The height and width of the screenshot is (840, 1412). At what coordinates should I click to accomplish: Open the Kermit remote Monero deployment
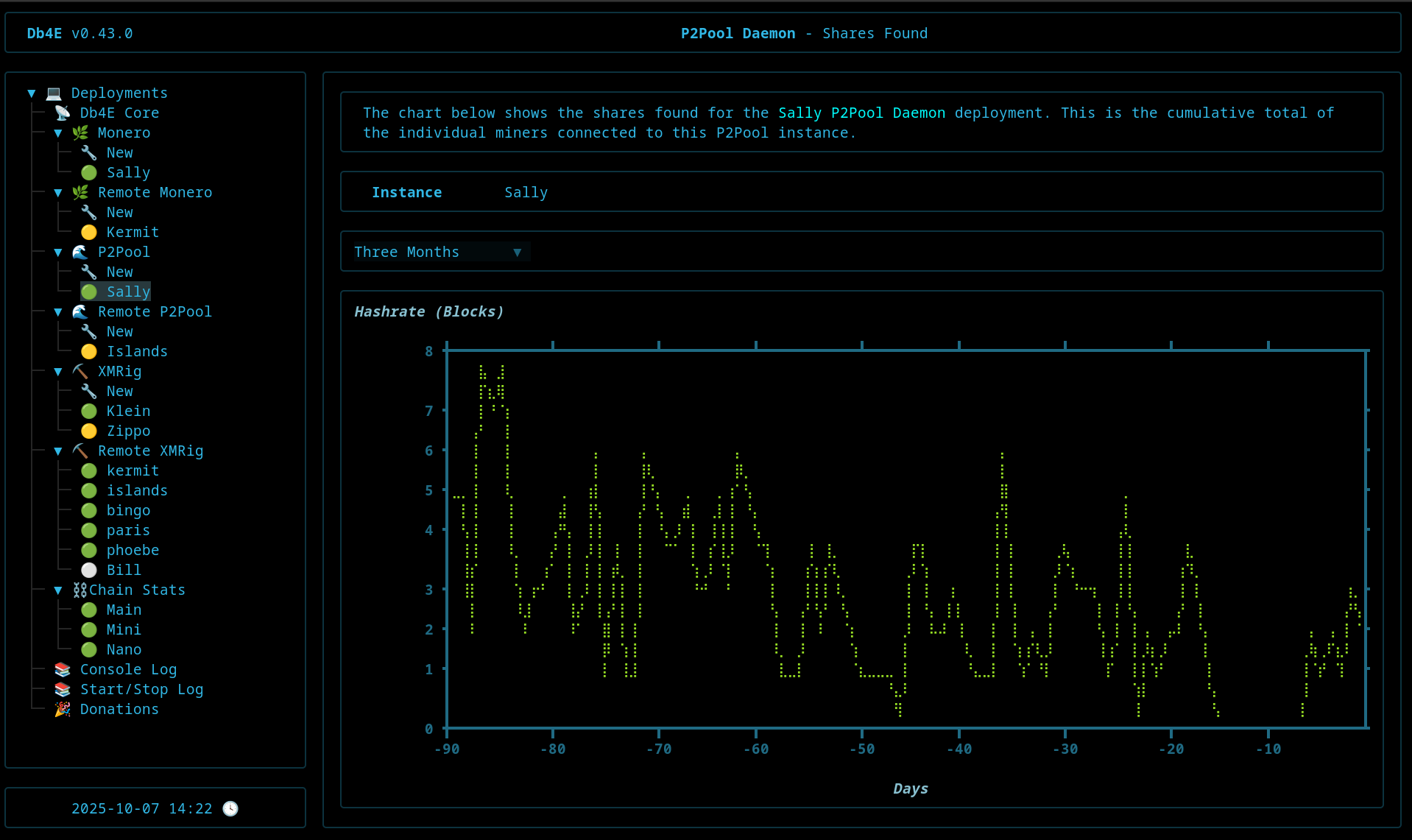133,232
